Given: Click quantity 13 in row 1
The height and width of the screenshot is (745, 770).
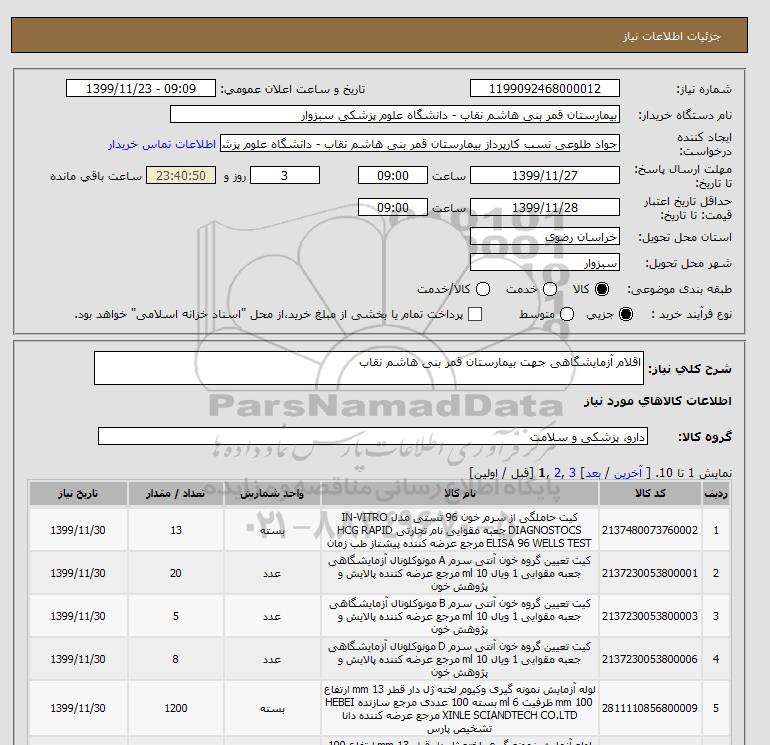Looking at the screenshot, I should pyautogui.click(x=176, y=530).
